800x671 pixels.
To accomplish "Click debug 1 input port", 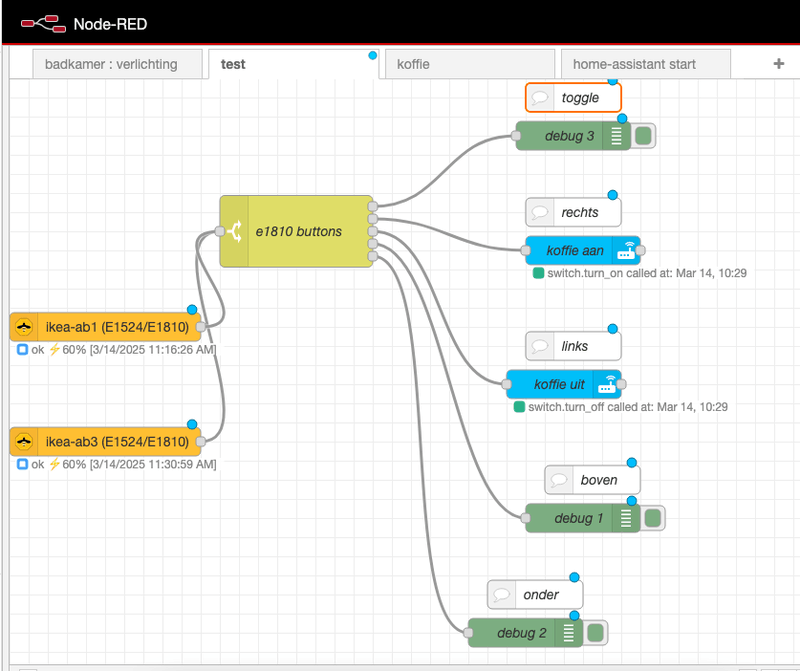I will [526, 518].
